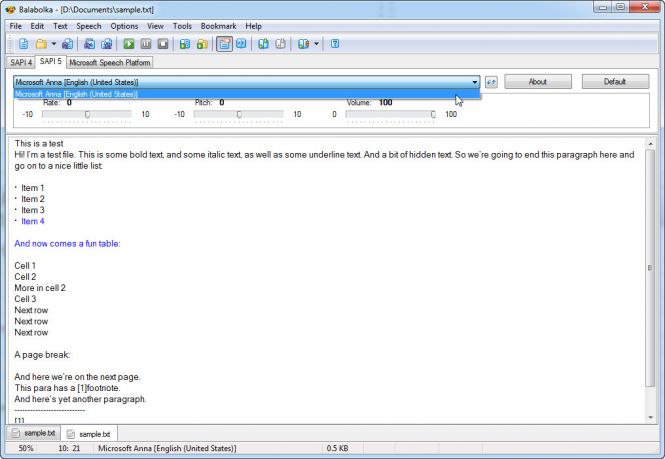
Task: Pause speech with the Pause icon
Action: pos(145,44)
